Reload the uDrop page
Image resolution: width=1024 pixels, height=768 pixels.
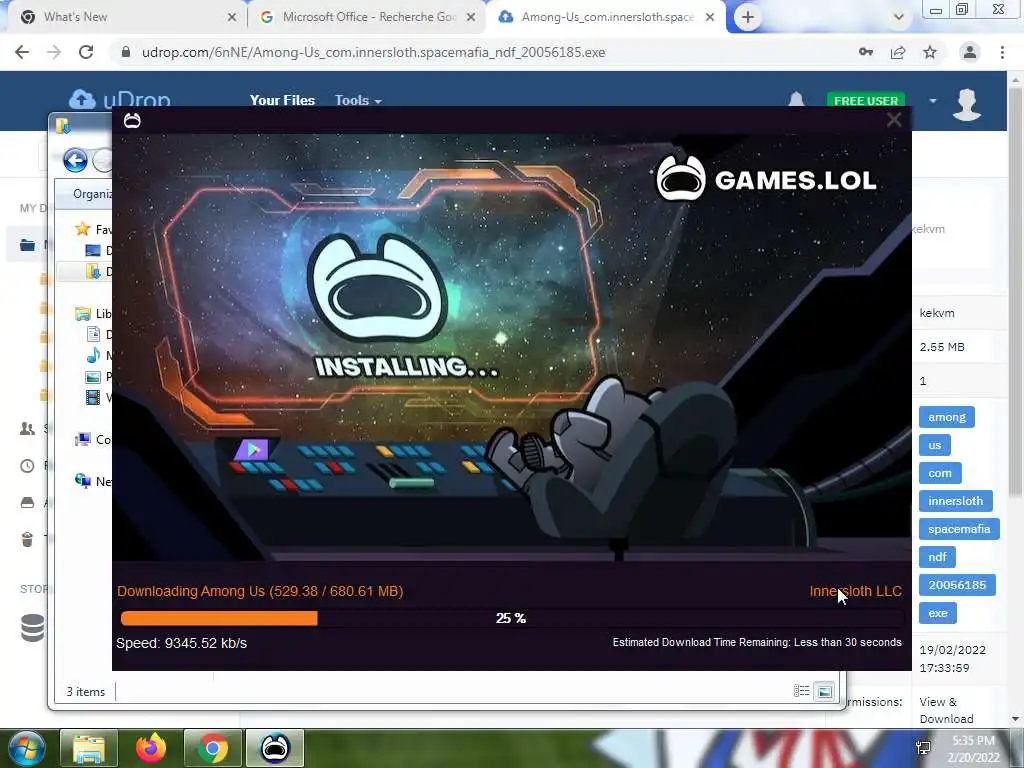tap(86, 52)
